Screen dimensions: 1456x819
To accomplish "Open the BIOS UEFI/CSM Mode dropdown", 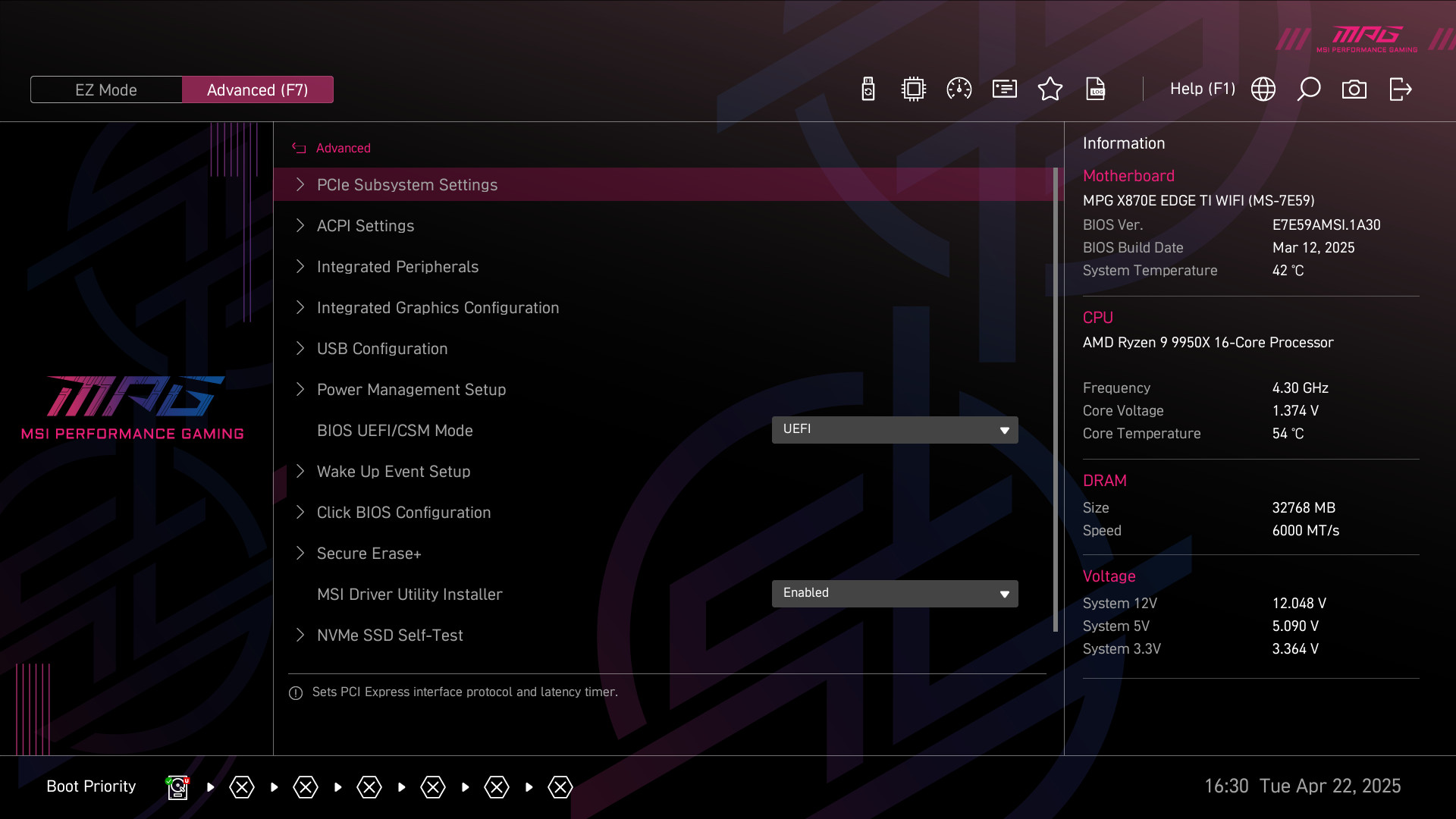I will tap(895, 430).
